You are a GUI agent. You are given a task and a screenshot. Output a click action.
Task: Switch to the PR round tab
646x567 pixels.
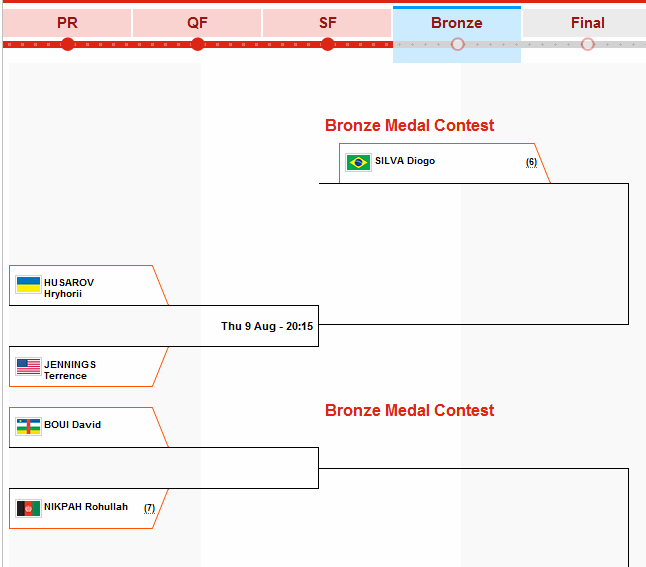point(67,23)
